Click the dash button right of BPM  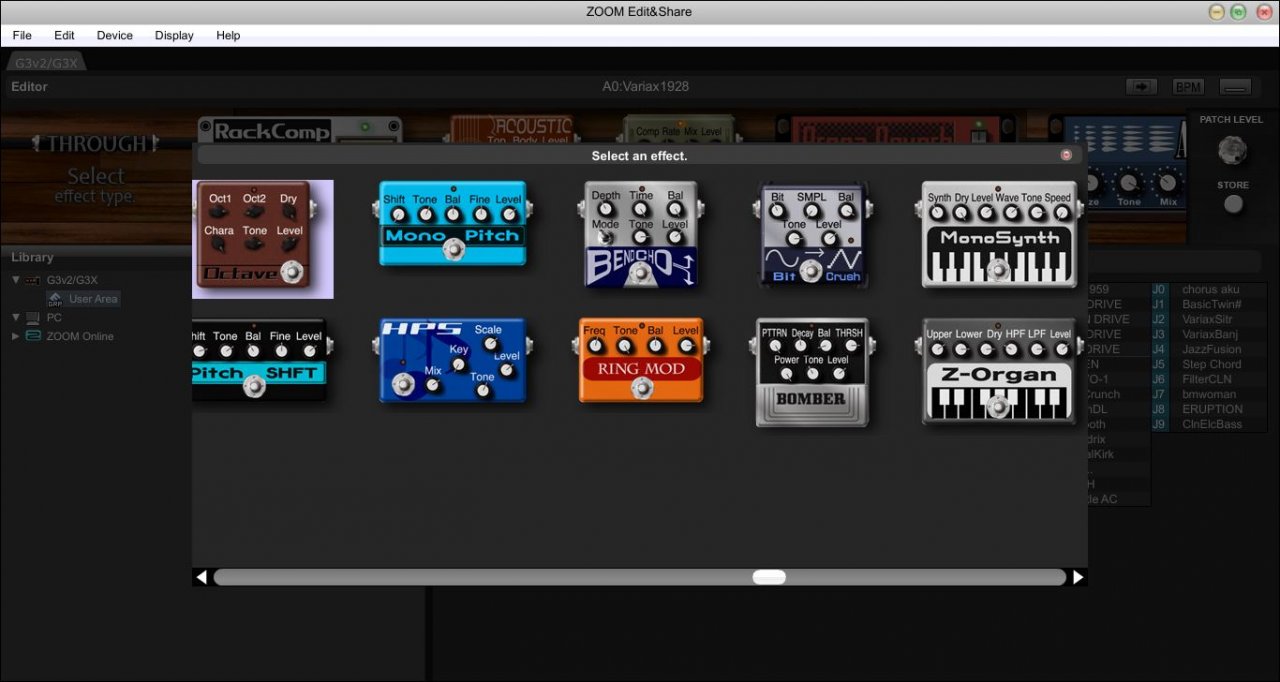pyautogui.click(x=1236, y=87)
